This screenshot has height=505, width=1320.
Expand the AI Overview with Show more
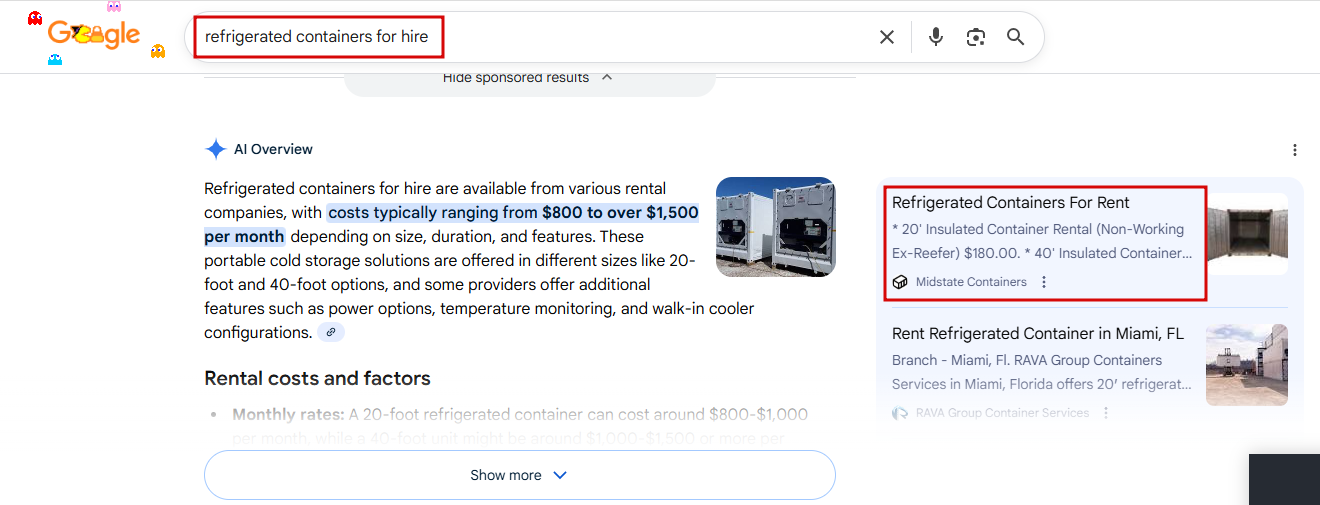pos(519,475)
